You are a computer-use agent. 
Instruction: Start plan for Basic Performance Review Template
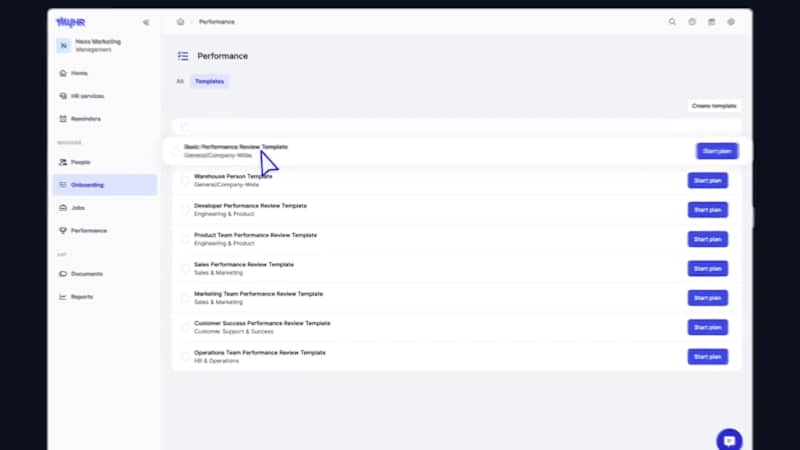click(x=717, y=151)
